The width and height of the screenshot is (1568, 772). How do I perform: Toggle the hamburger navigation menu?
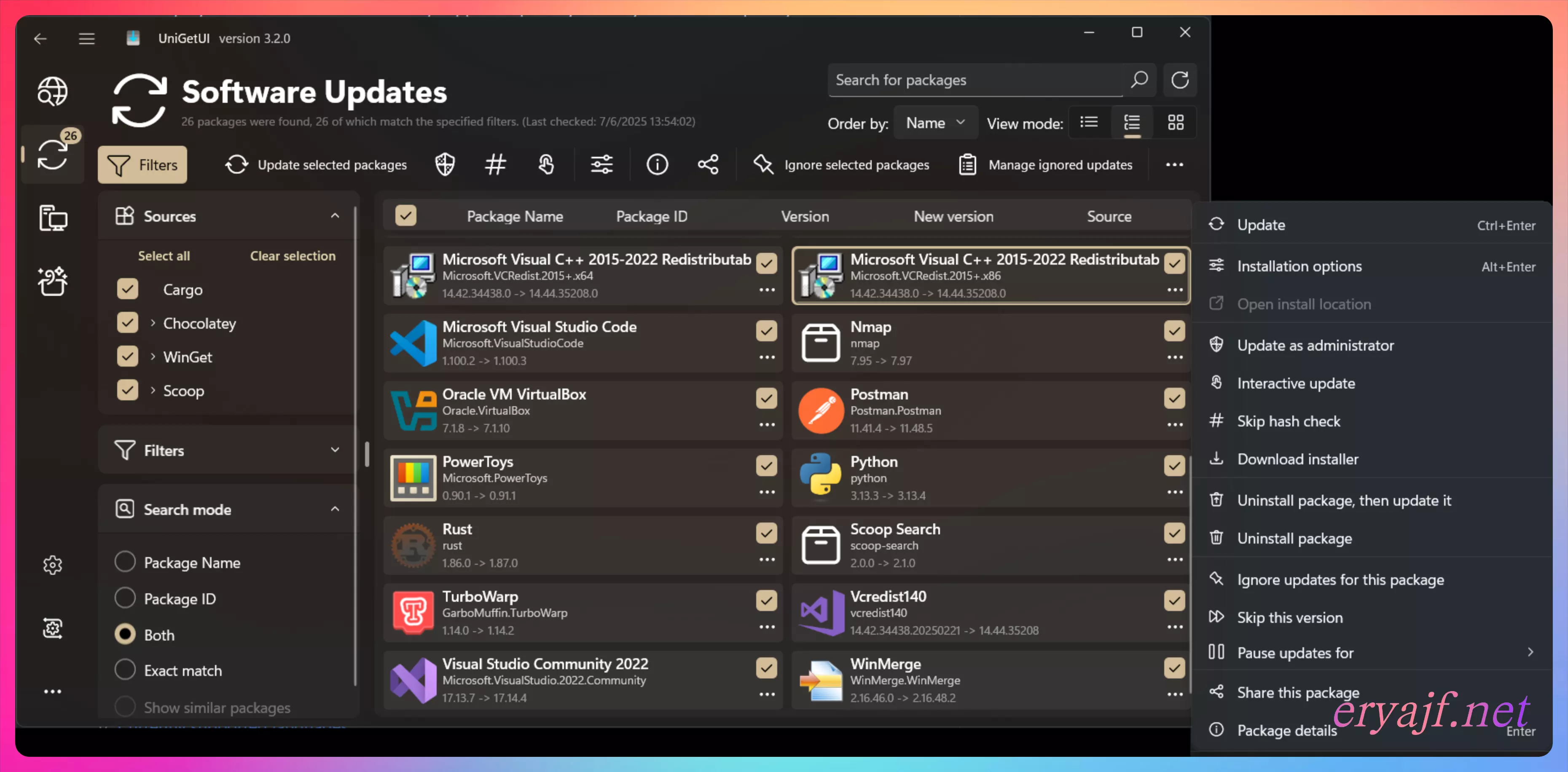point(86,39)
